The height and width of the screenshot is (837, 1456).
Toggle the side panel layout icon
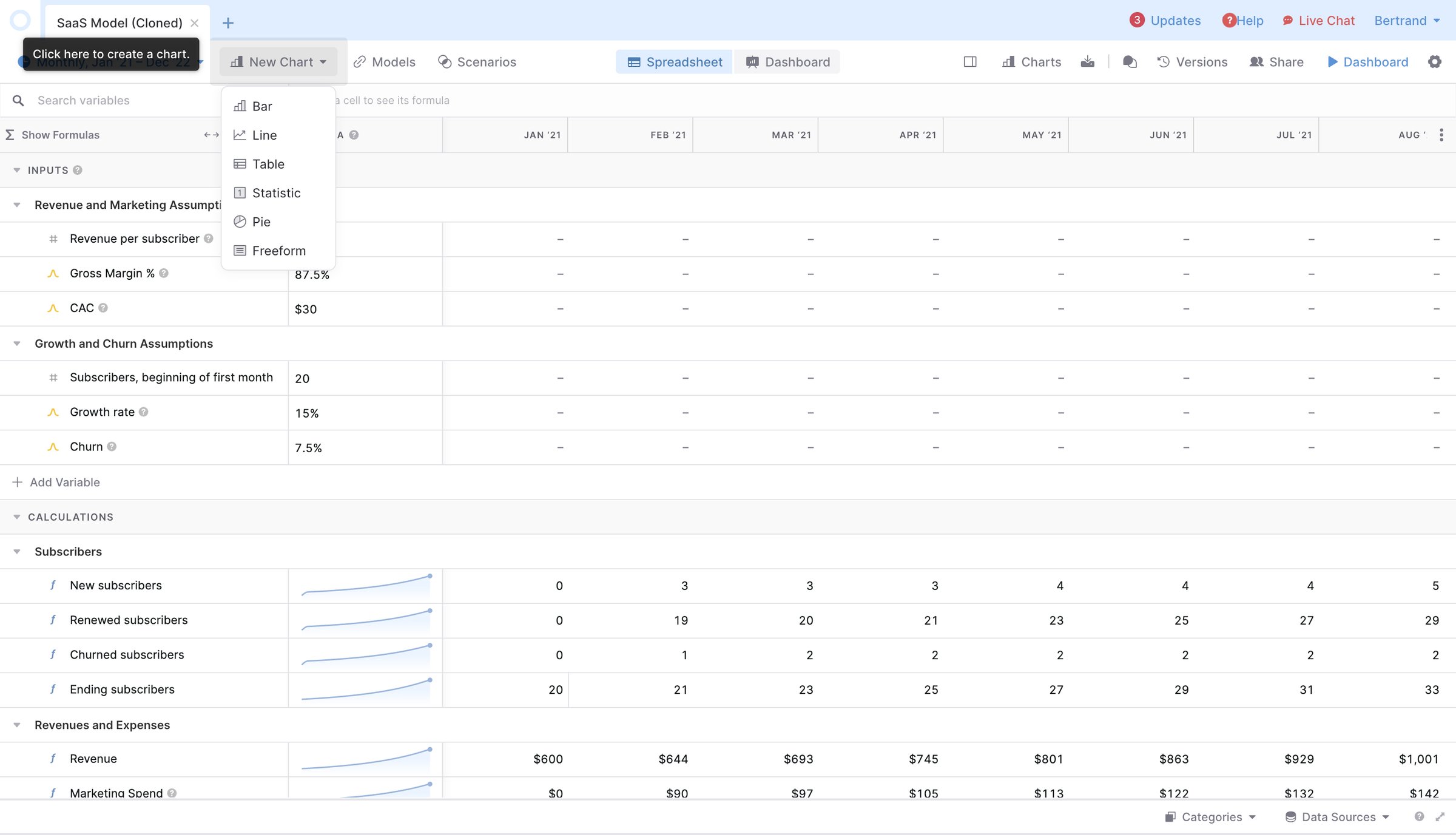pyautogui.click(x=970, y=62)
